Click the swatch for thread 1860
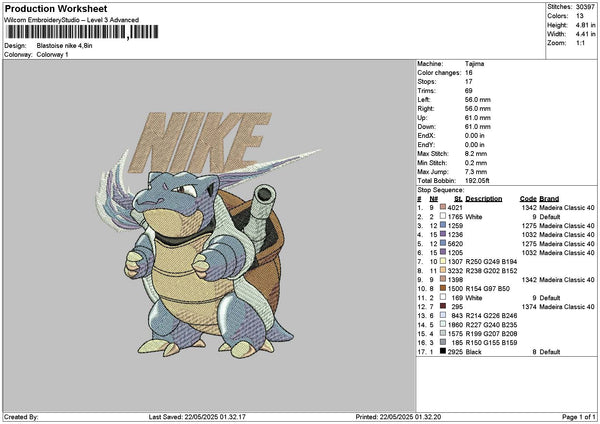 (443, 324)
